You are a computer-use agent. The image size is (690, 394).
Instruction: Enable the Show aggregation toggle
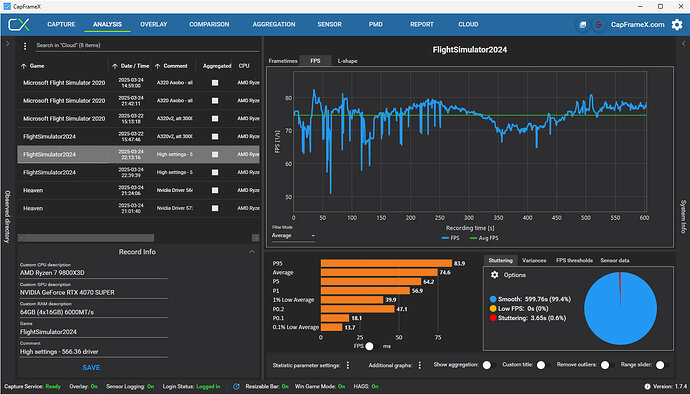click(488, 365)
